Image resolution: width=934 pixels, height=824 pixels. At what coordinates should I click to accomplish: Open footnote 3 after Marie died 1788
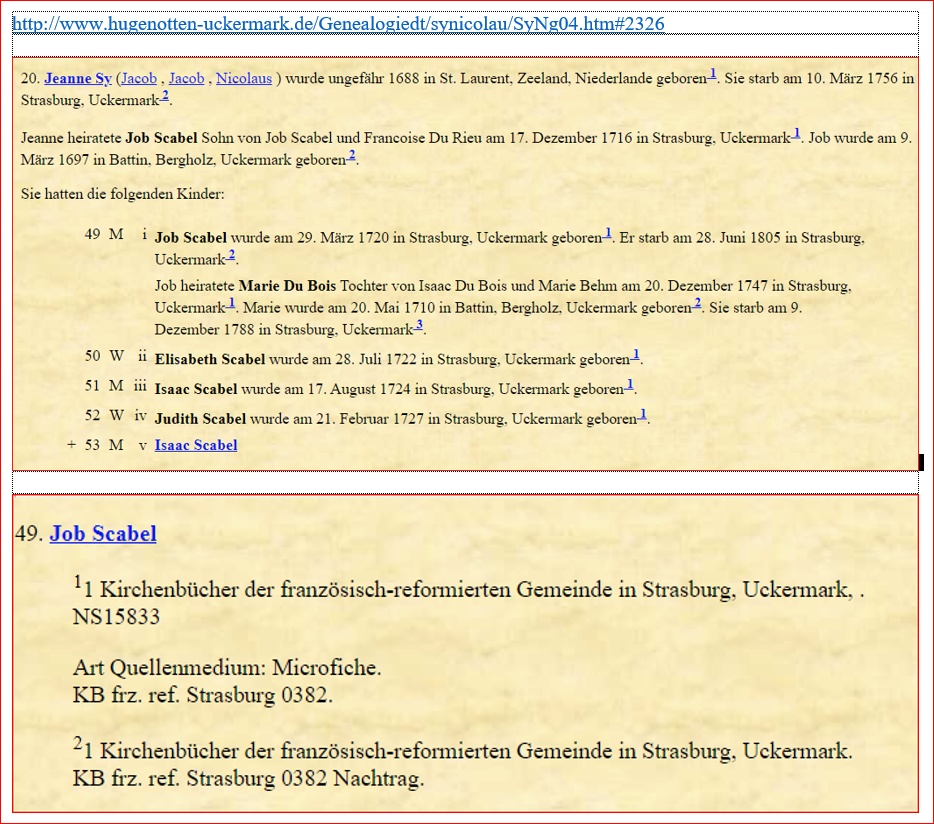[419, 325]
